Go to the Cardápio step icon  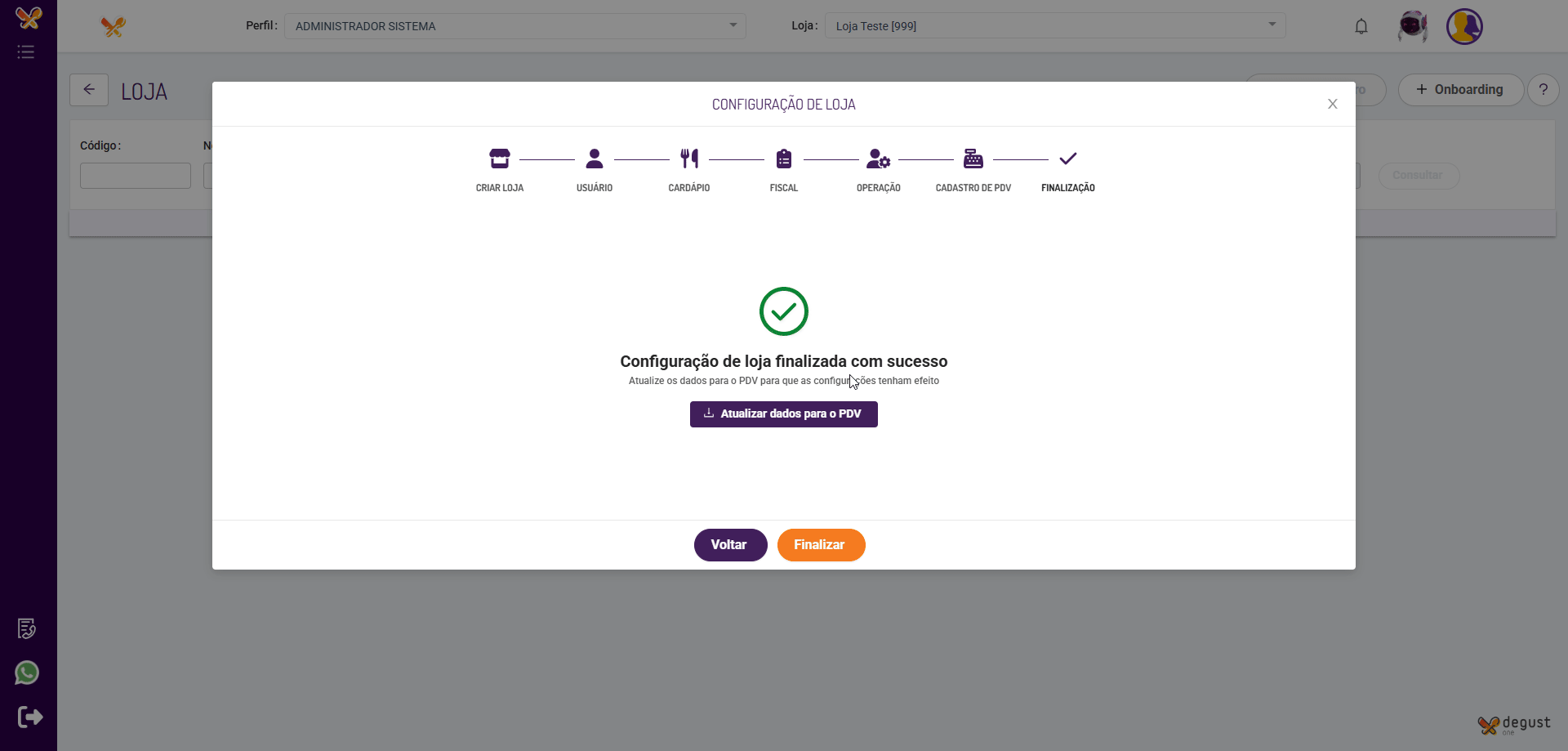[x=689, y=158]
